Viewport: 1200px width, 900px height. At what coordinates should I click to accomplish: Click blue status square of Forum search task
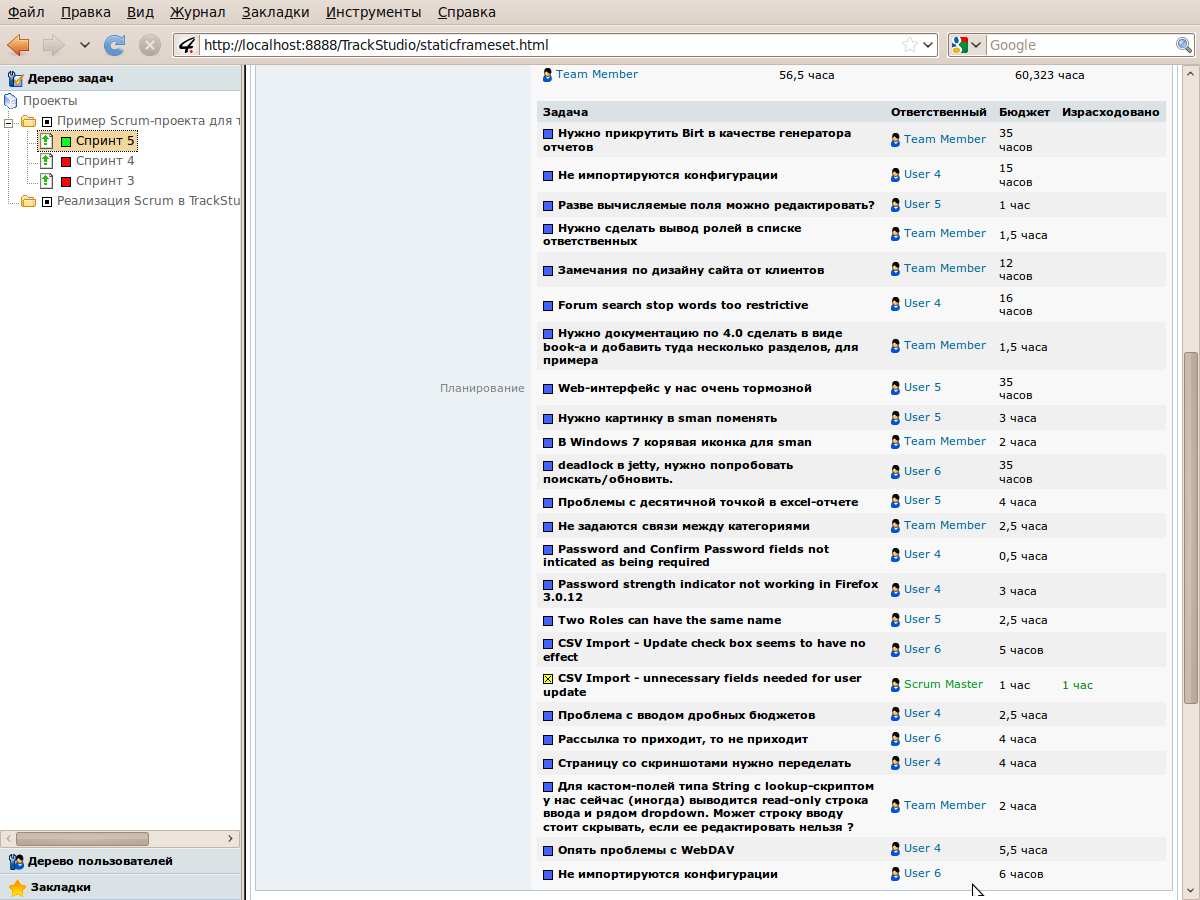(x=548, y=306)
